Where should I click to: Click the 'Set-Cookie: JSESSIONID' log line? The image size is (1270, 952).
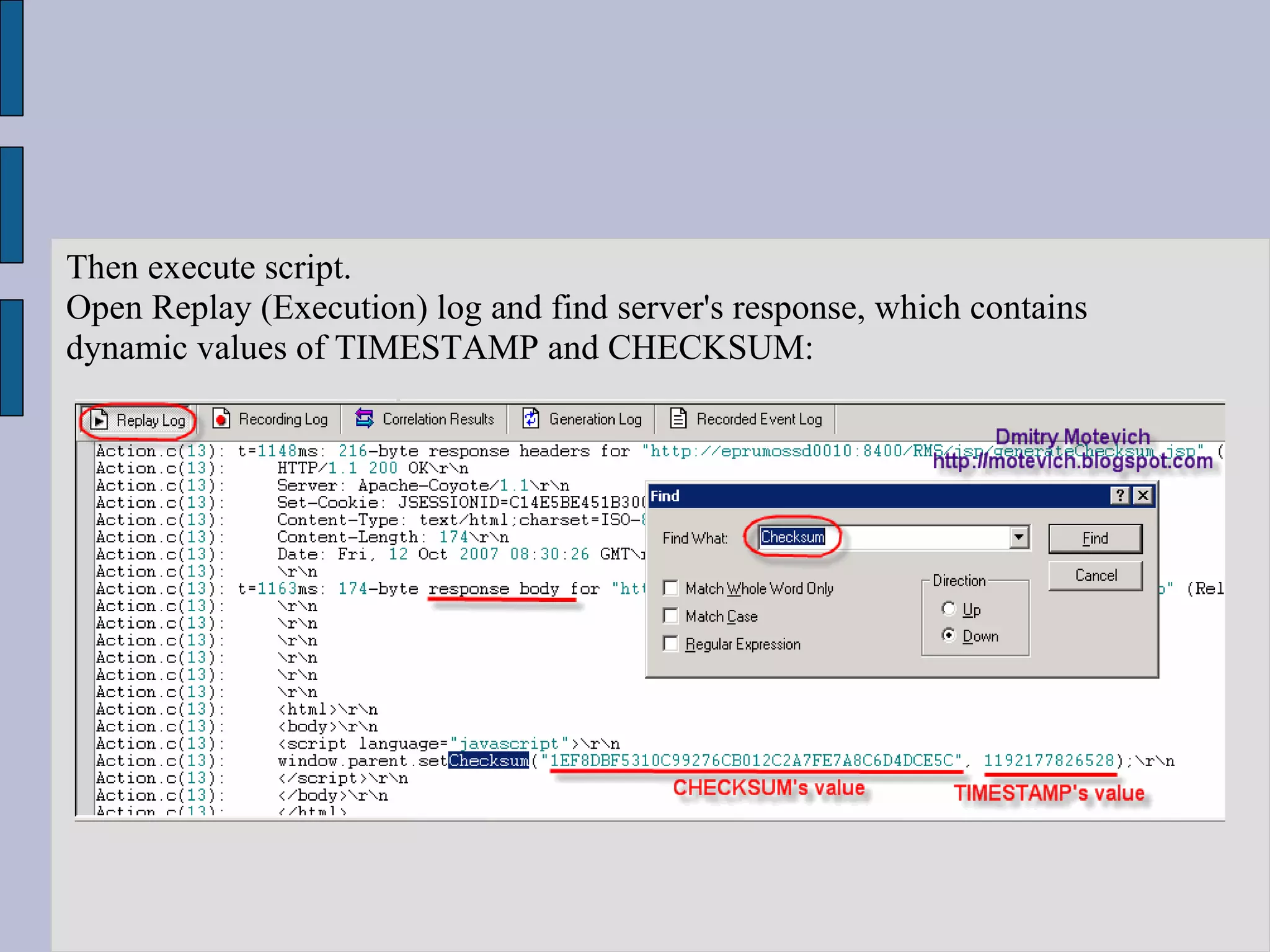[461, 503]
